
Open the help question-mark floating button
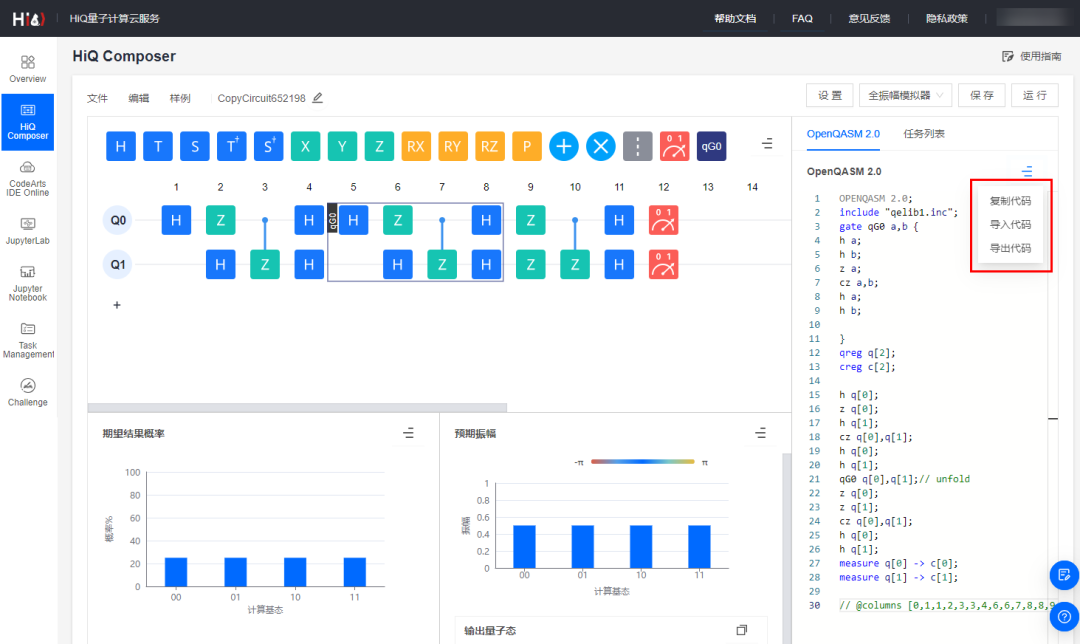[x=1064, y=617]
